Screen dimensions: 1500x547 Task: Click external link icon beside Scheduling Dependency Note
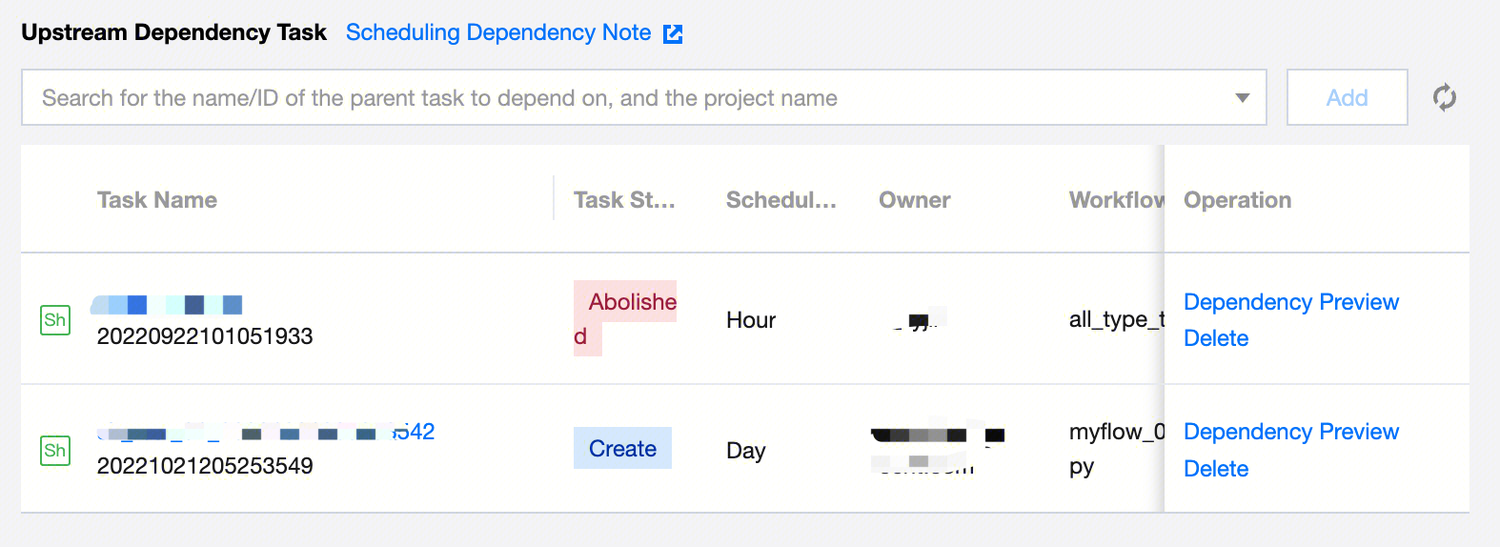pos(674,34)
